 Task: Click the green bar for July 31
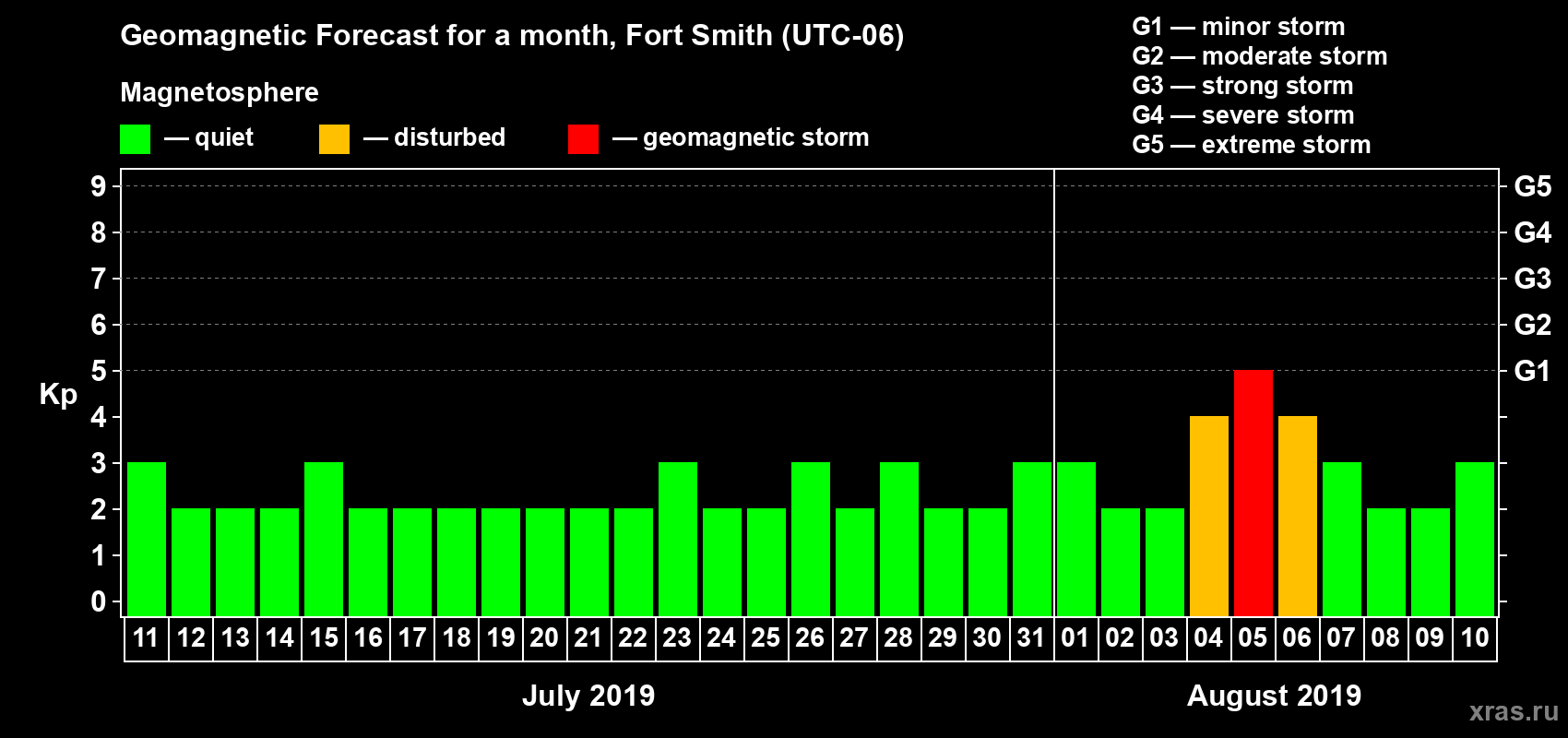[x=1032, y=540]
